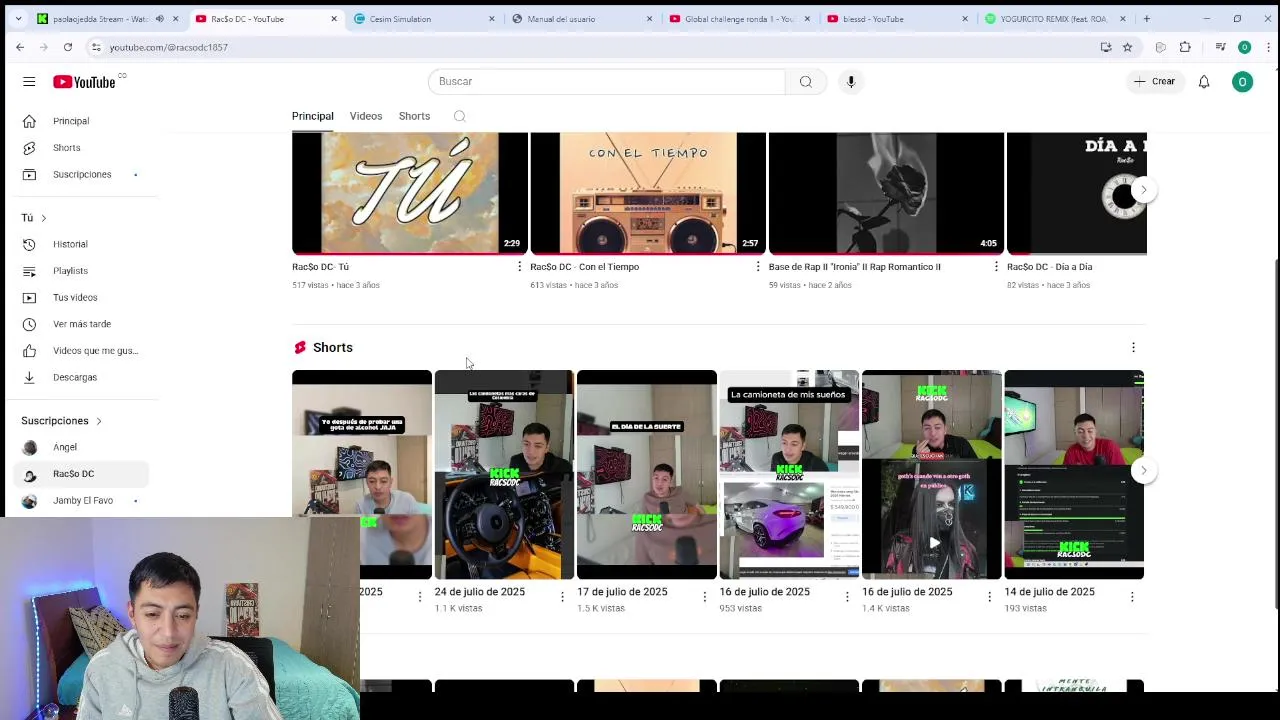1280x720 pixels.
Task: Open Suscripciones in the sidebar
Action: coord(81,174)
